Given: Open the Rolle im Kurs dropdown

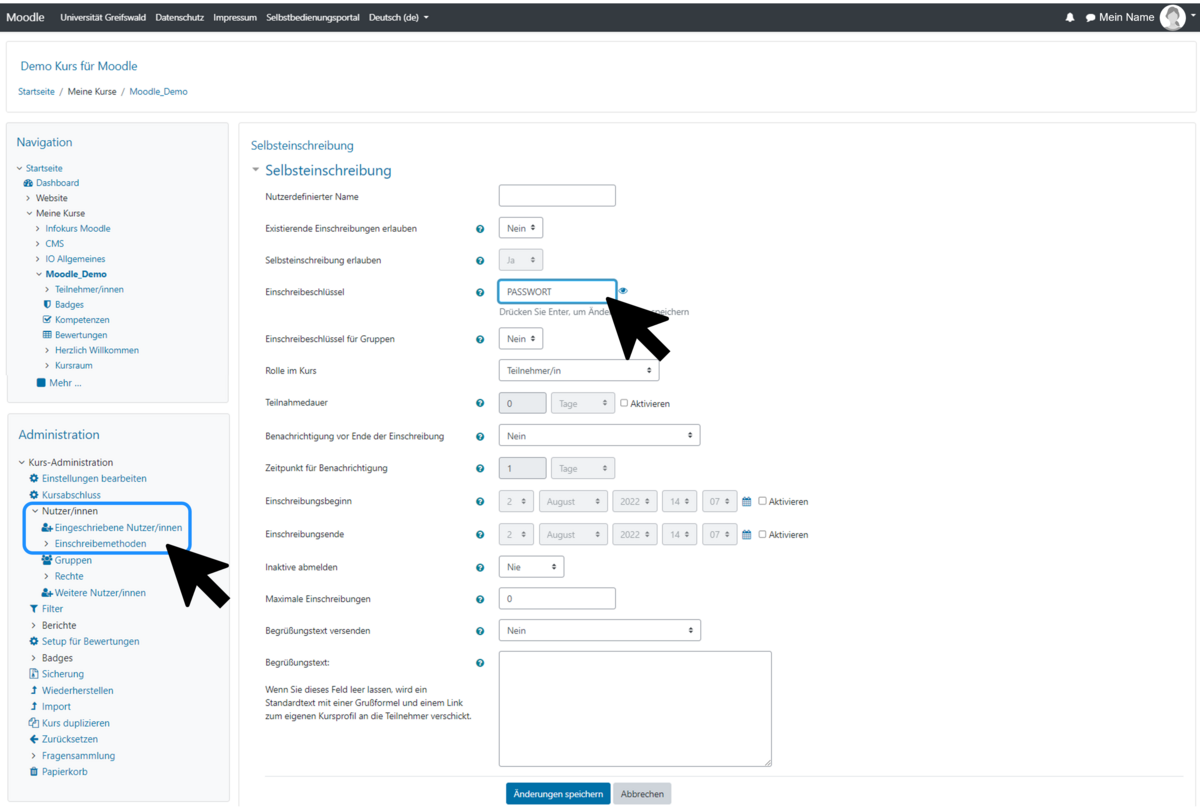Looking at the screenshot, I should click(x=578, y=371).
